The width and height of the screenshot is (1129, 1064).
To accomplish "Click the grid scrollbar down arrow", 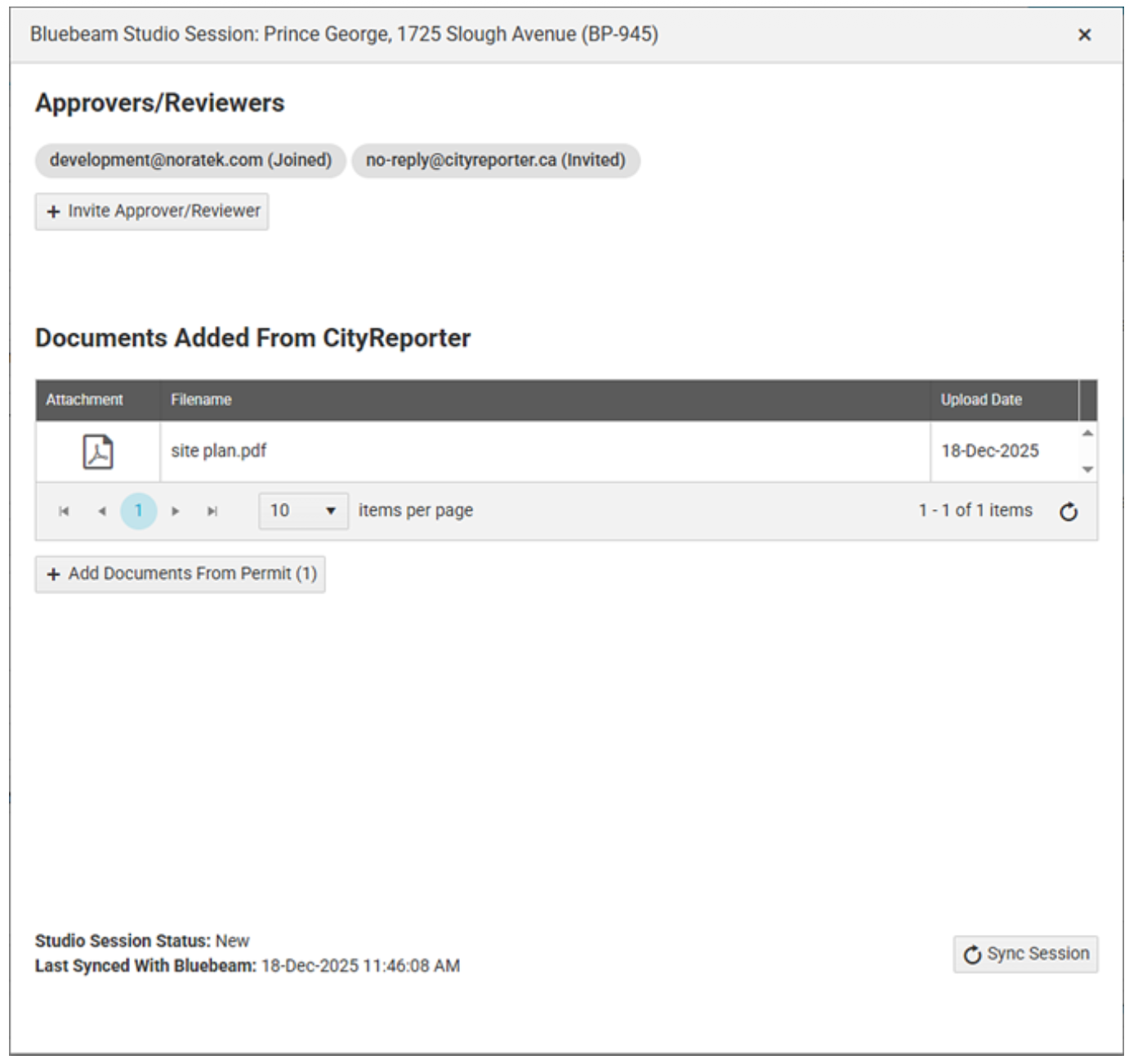I will tap(1087, 470).
